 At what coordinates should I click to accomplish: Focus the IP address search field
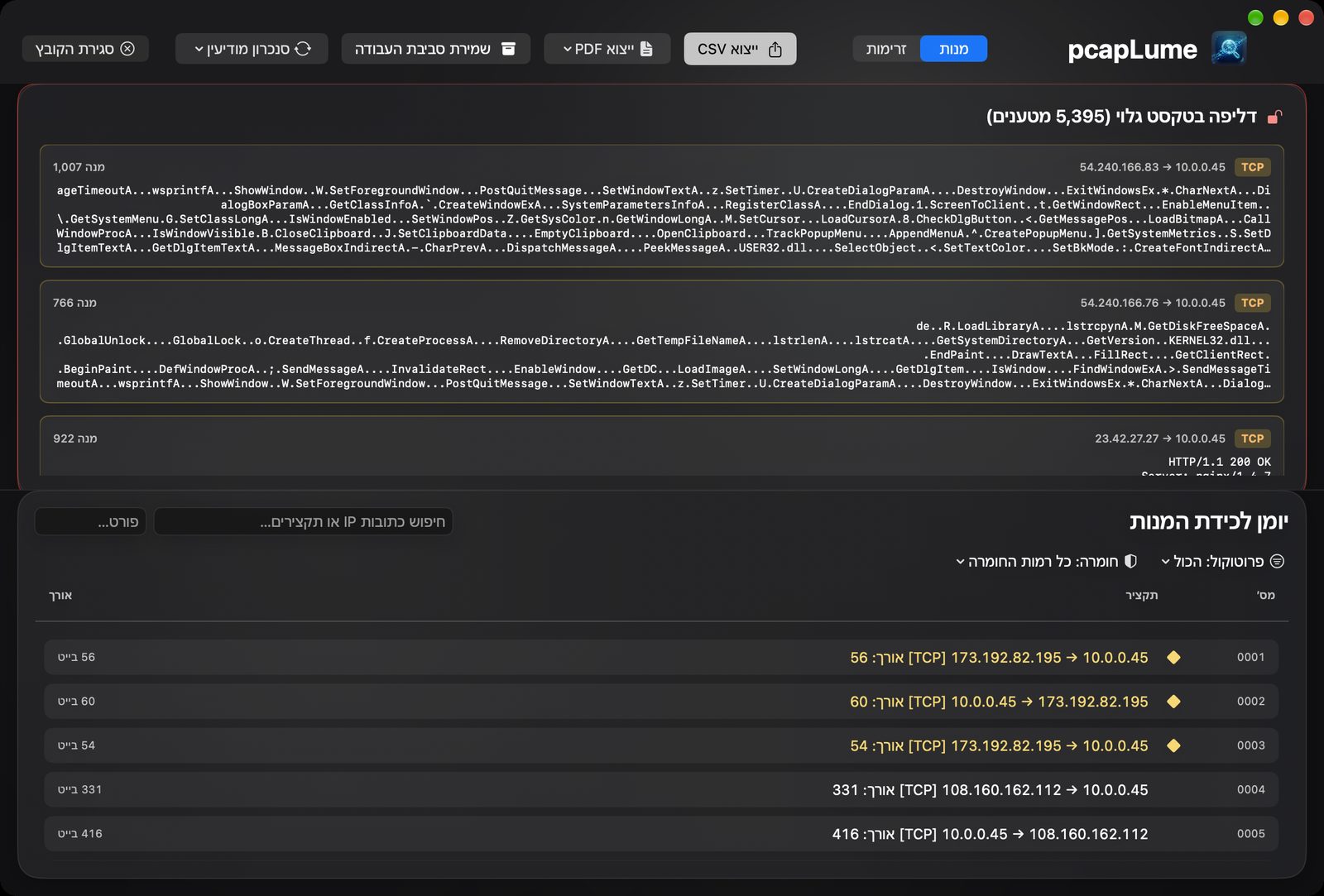point(303,521)
